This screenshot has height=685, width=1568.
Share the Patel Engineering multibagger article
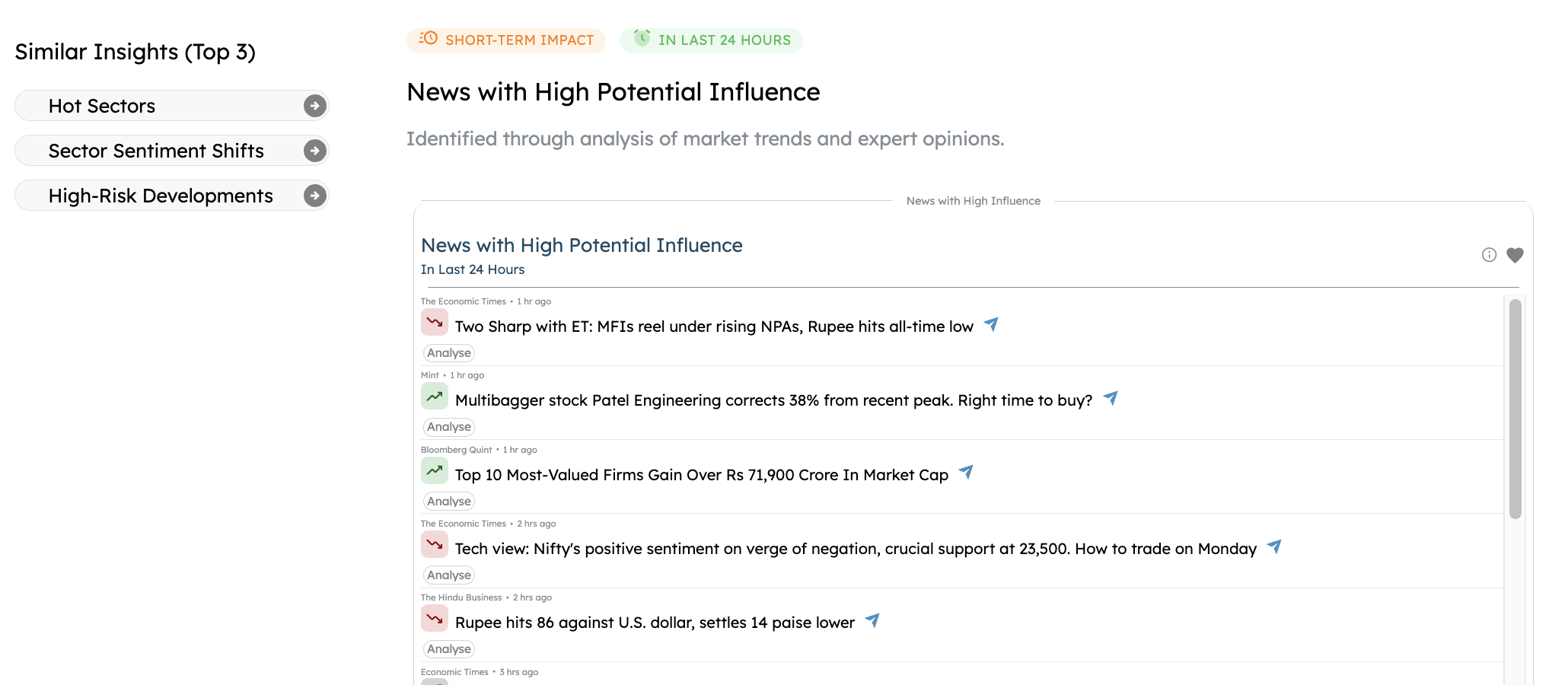tap(1111, 399)
